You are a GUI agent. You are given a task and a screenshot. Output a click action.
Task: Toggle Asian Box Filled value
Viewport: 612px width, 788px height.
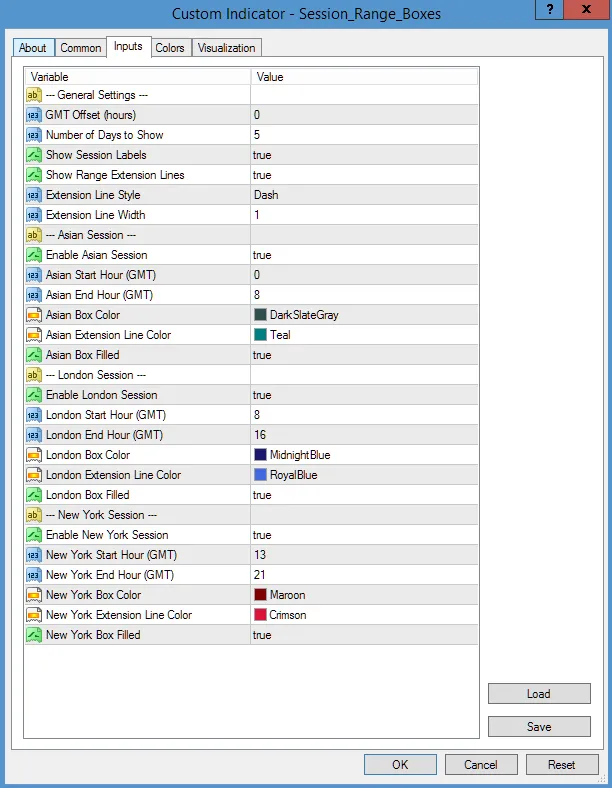[x=364, y=355]
